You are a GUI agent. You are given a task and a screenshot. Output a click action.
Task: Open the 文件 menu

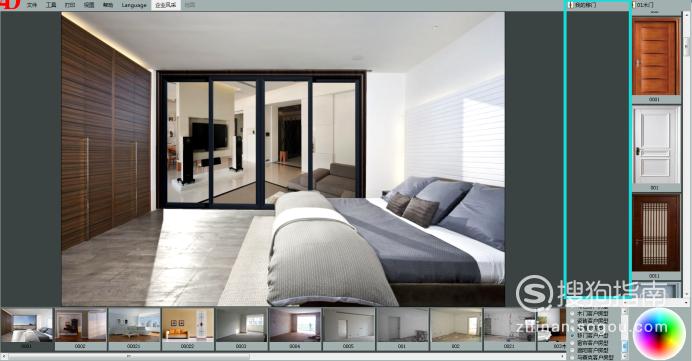coord(32,5)
